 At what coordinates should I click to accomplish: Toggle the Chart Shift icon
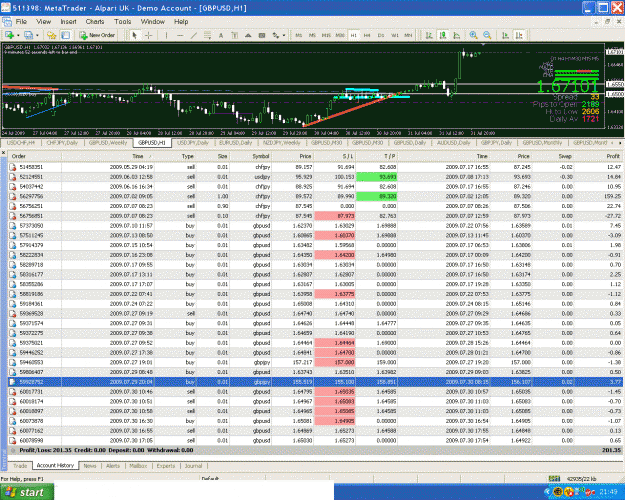[519, 35]
